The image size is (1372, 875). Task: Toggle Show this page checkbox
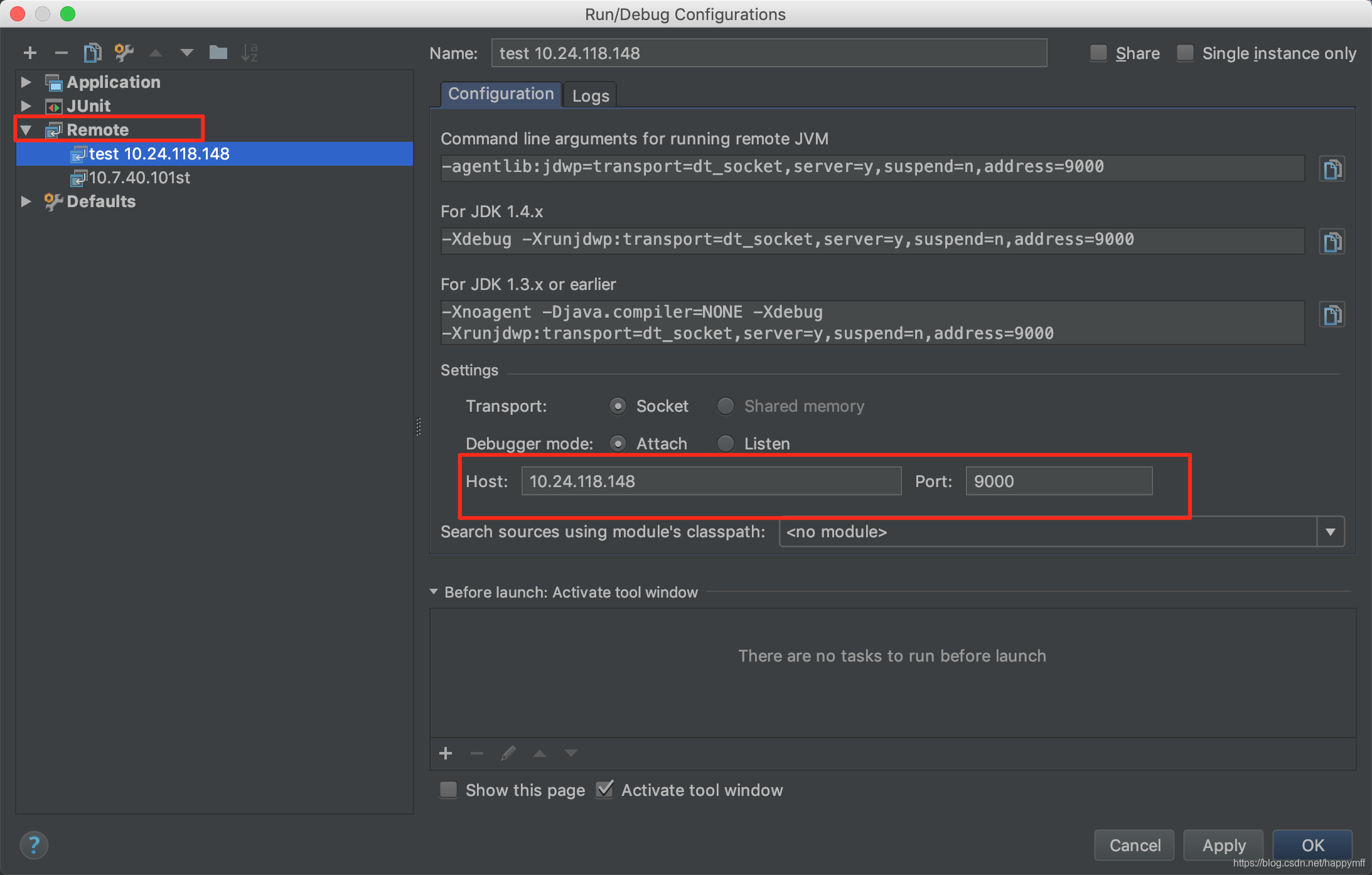pos(448,790)
